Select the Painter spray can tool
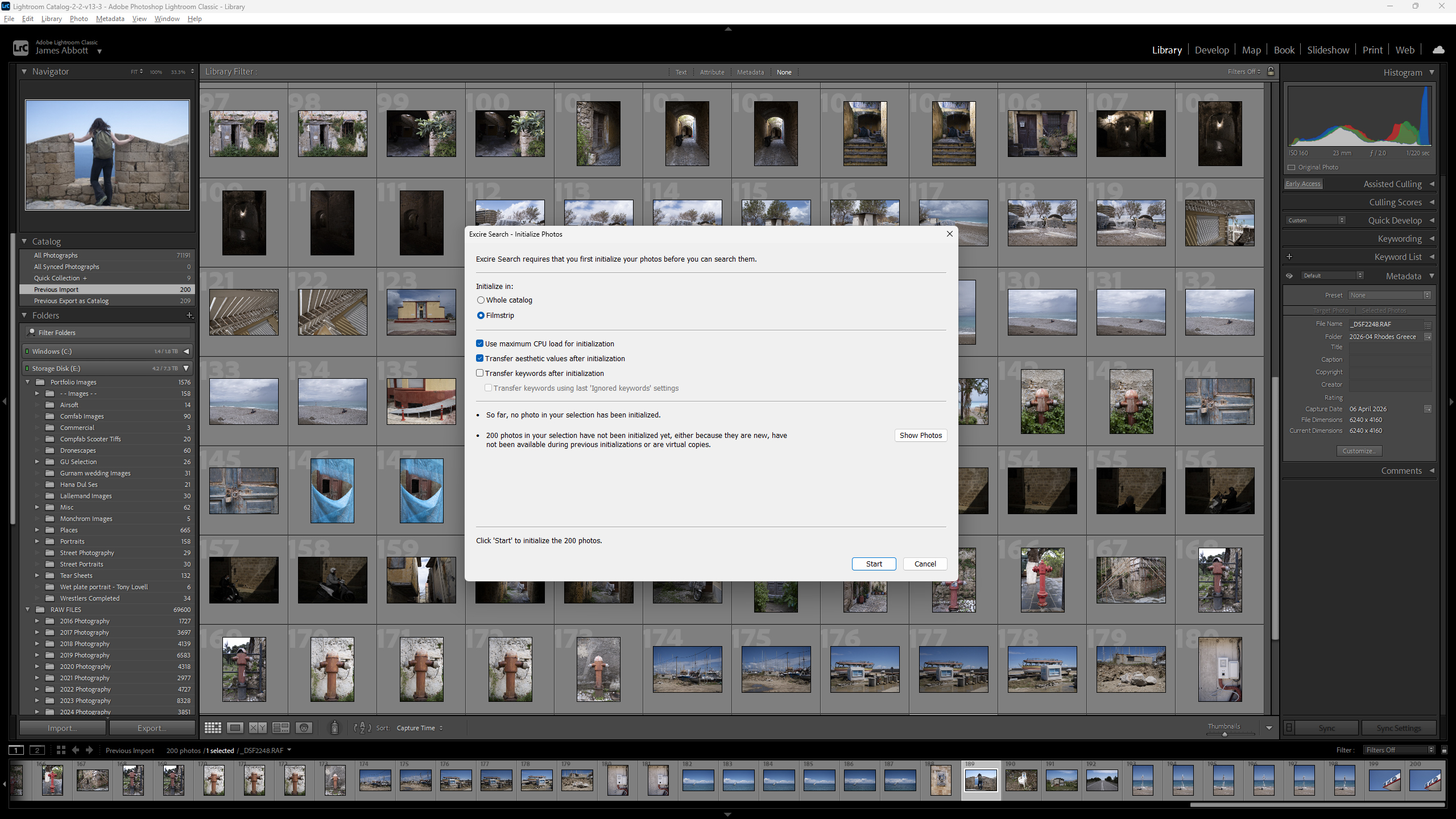The image size is (1456, 819). [334, 727]
